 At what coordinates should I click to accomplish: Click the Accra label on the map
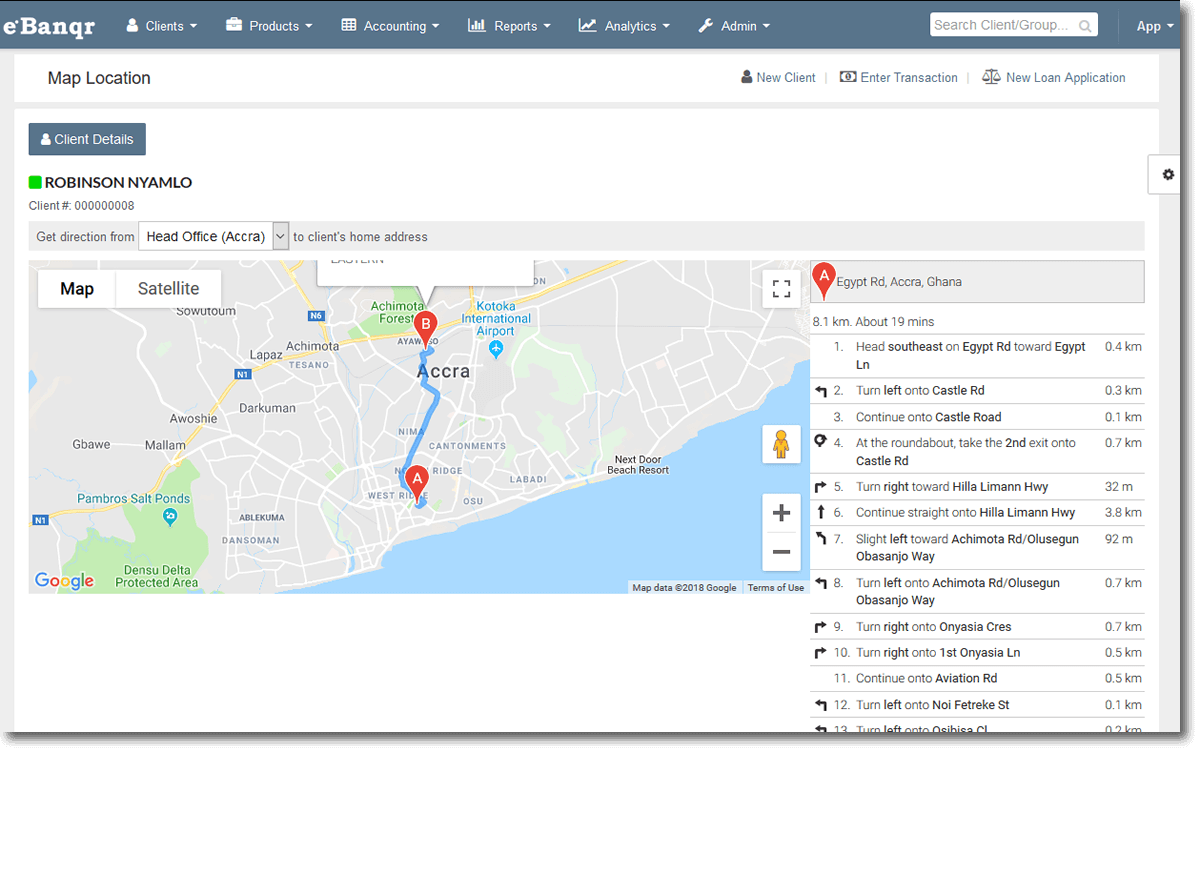point(443,371)
